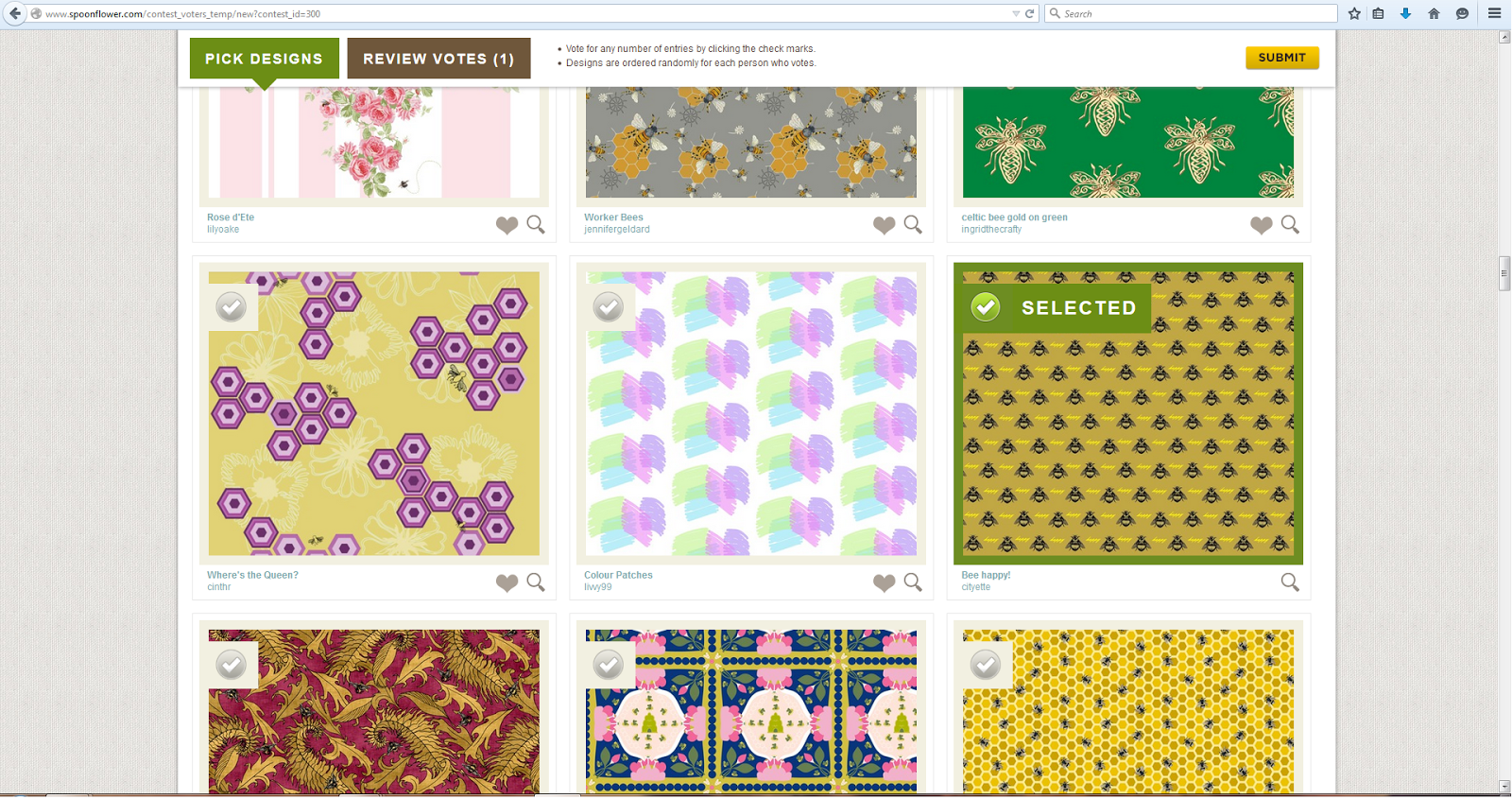Zoom into Rose d'Ete with magnifier
The height and width of the screenshot is (799, 1512).
536,224
